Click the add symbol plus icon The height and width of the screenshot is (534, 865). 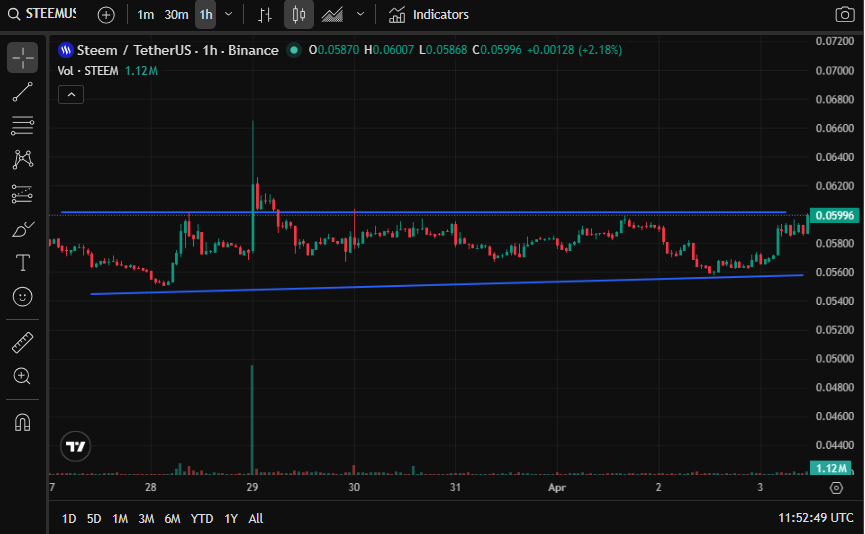click(x=106, y=15)
